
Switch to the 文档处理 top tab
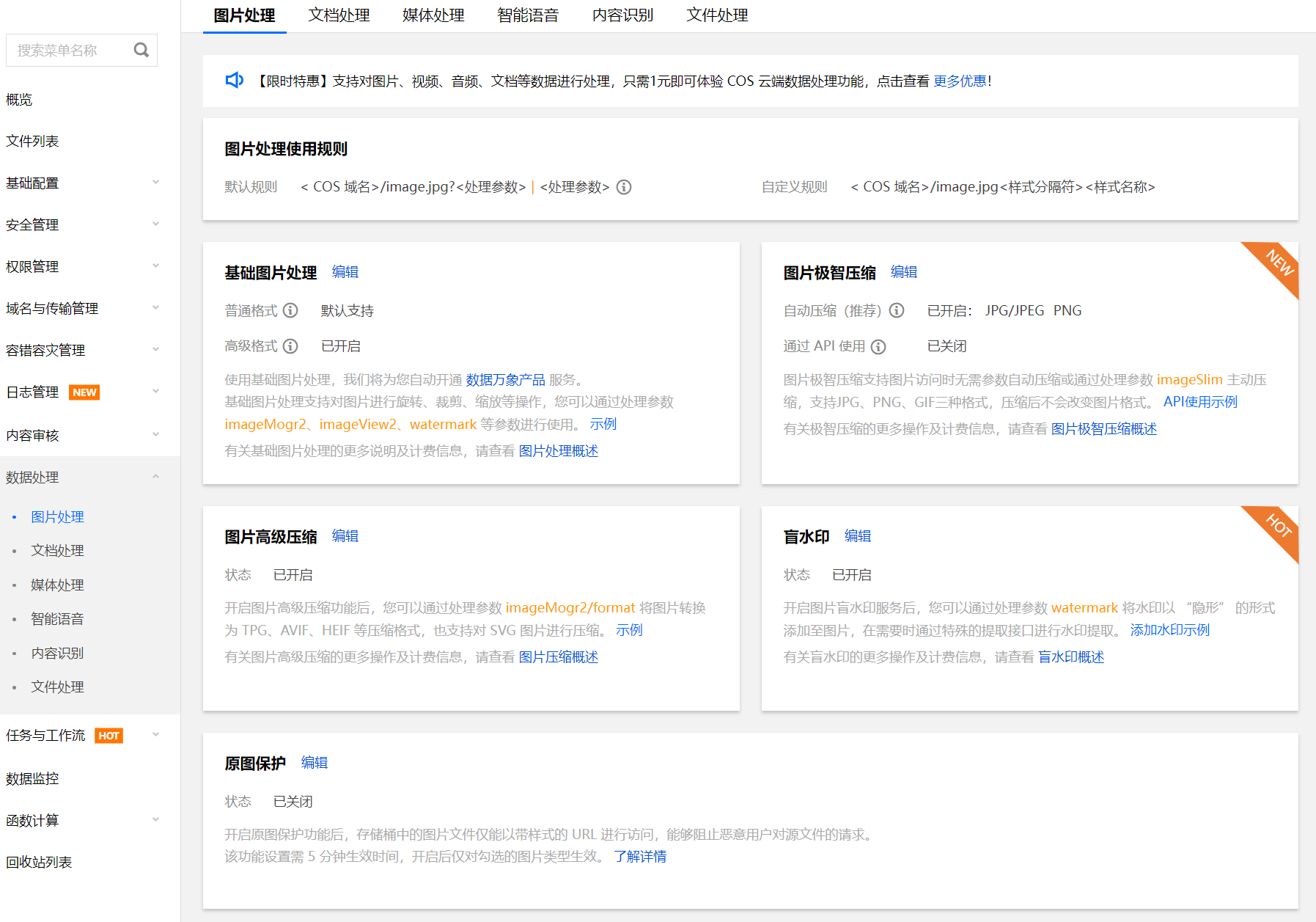pyautogui.click(x=339, y=15)
